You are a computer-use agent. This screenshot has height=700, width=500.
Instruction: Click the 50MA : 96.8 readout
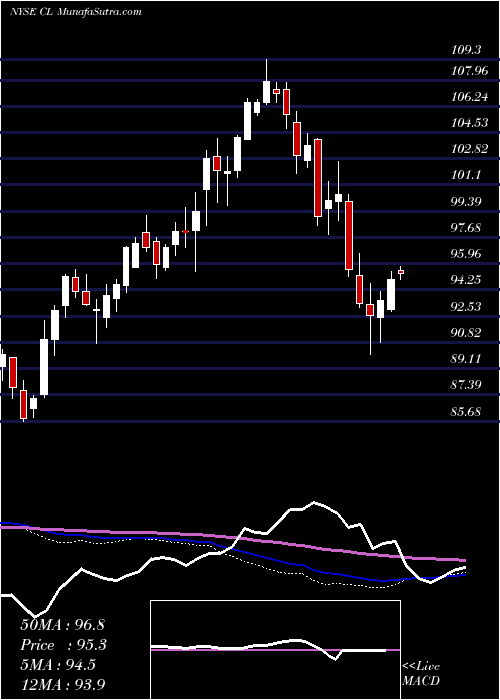click(62, 625)
